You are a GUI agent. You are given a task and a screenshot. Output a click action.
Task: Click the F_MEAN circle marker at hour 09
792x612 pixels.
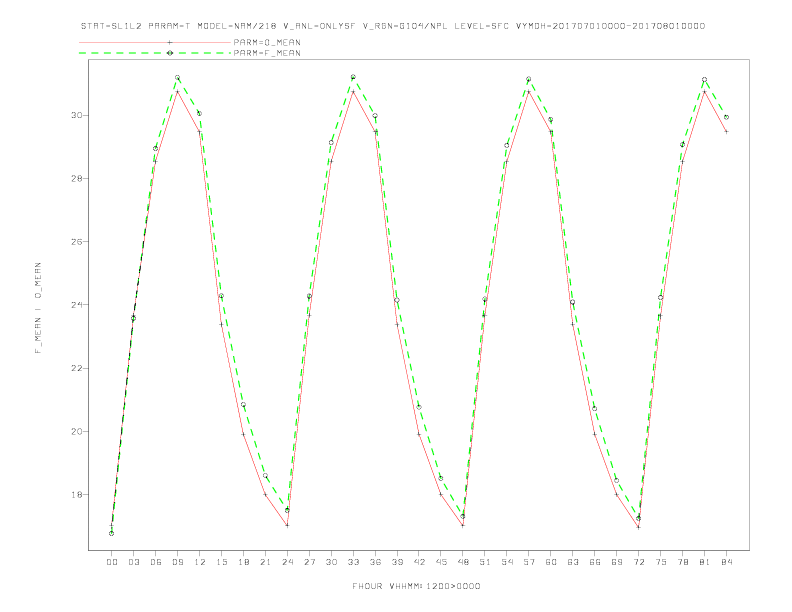click(x=177, y=77)
